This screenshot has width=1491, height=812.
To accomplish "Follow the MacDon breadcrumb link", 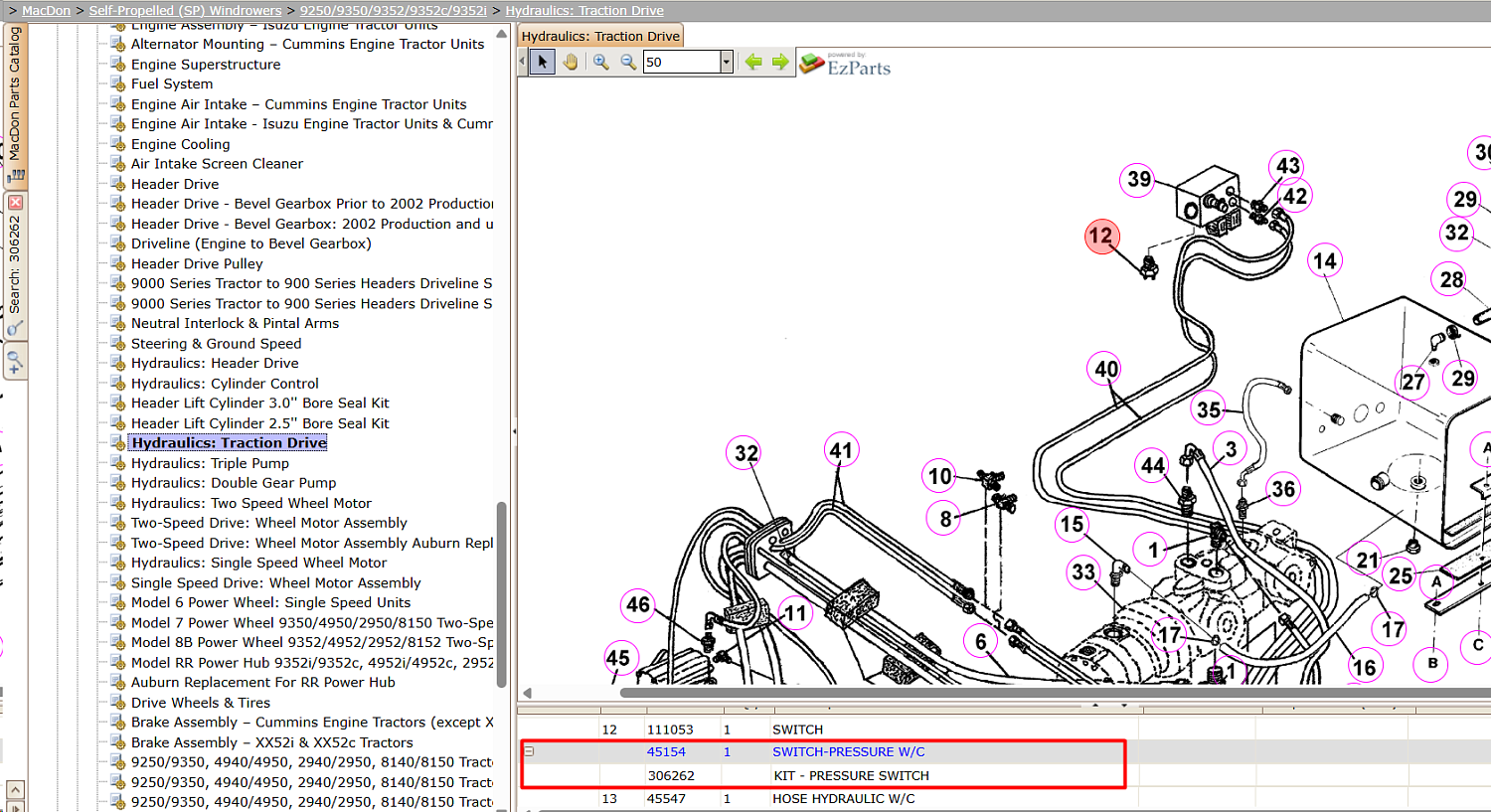I will coord(47,11).
